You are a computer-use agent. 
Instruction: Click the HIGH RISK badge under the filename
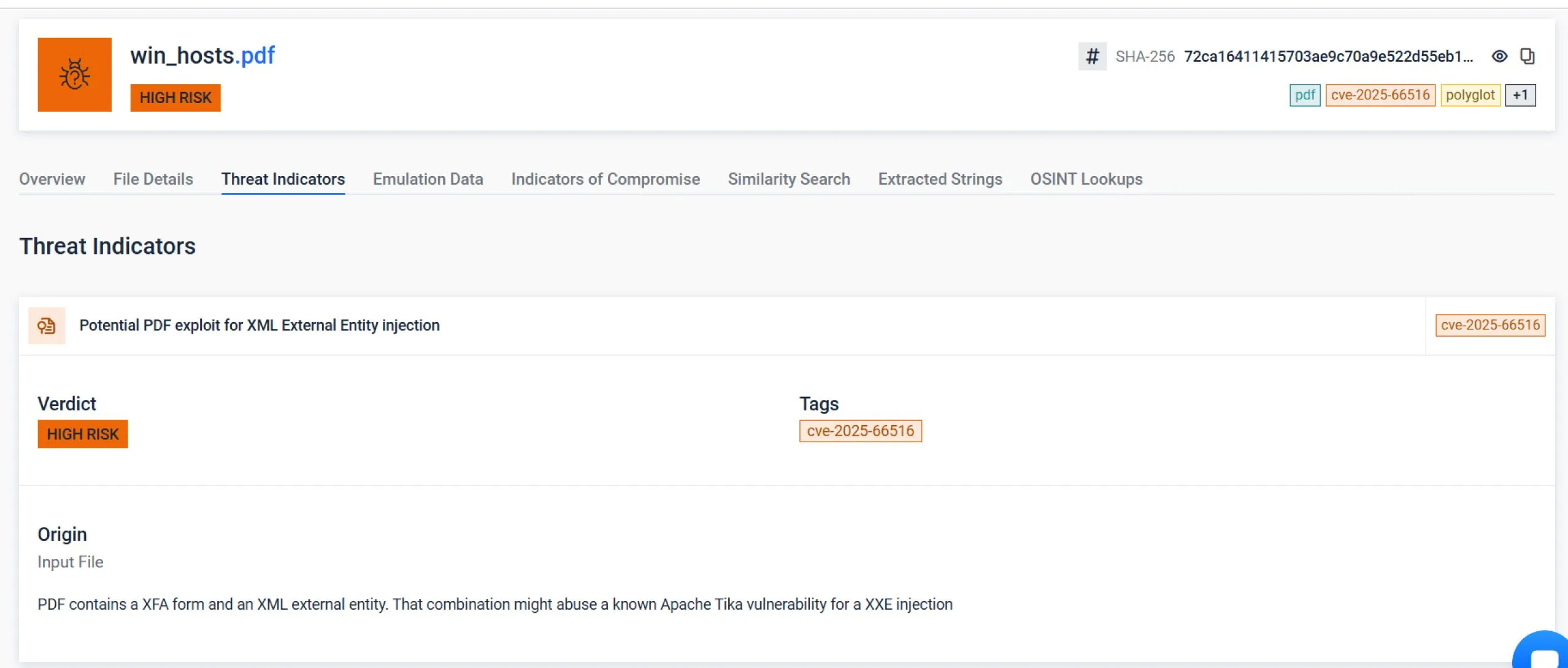point(175,98)
